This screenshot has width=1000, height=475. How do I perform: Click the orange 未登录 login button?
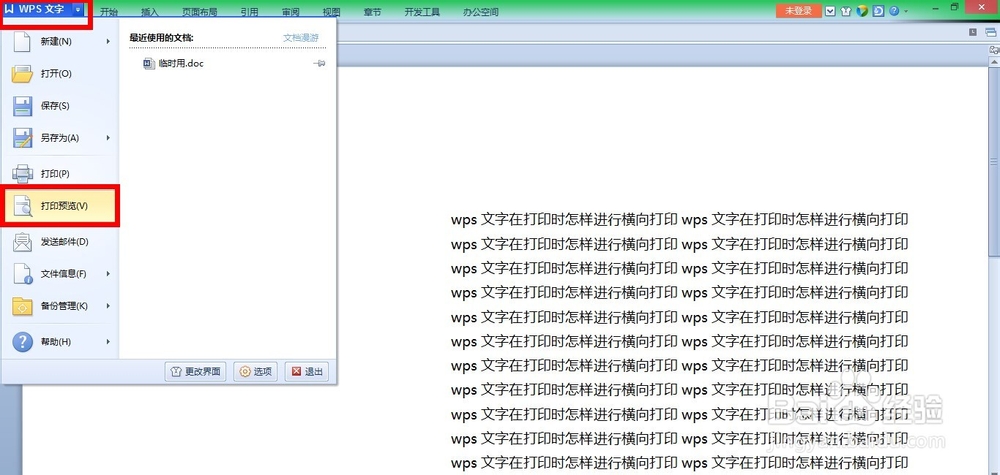(x=798, y=11)
